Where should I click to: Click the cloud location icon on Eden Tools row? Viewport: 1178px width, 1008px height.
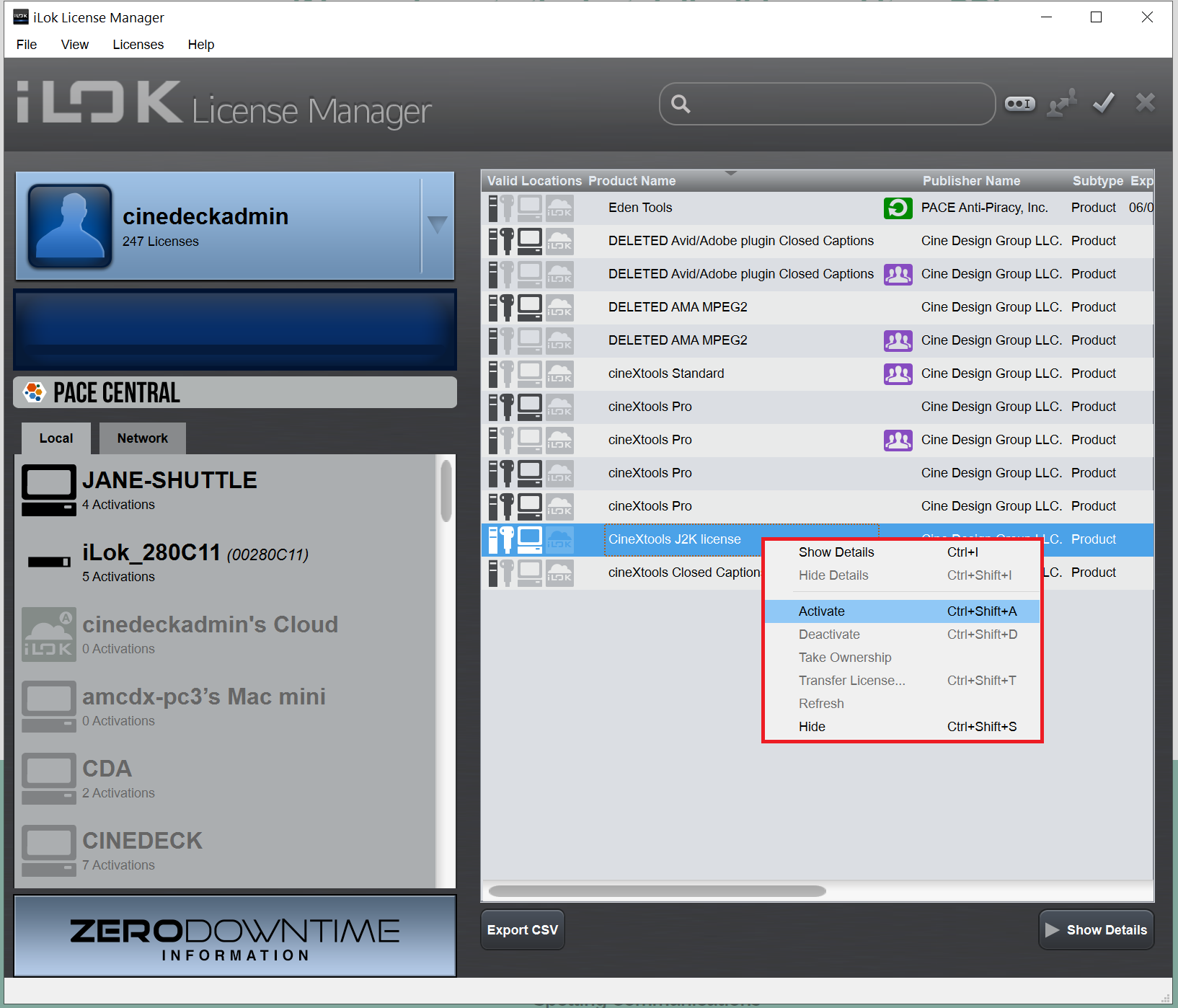pyautogui.click(x=559, y=208)
